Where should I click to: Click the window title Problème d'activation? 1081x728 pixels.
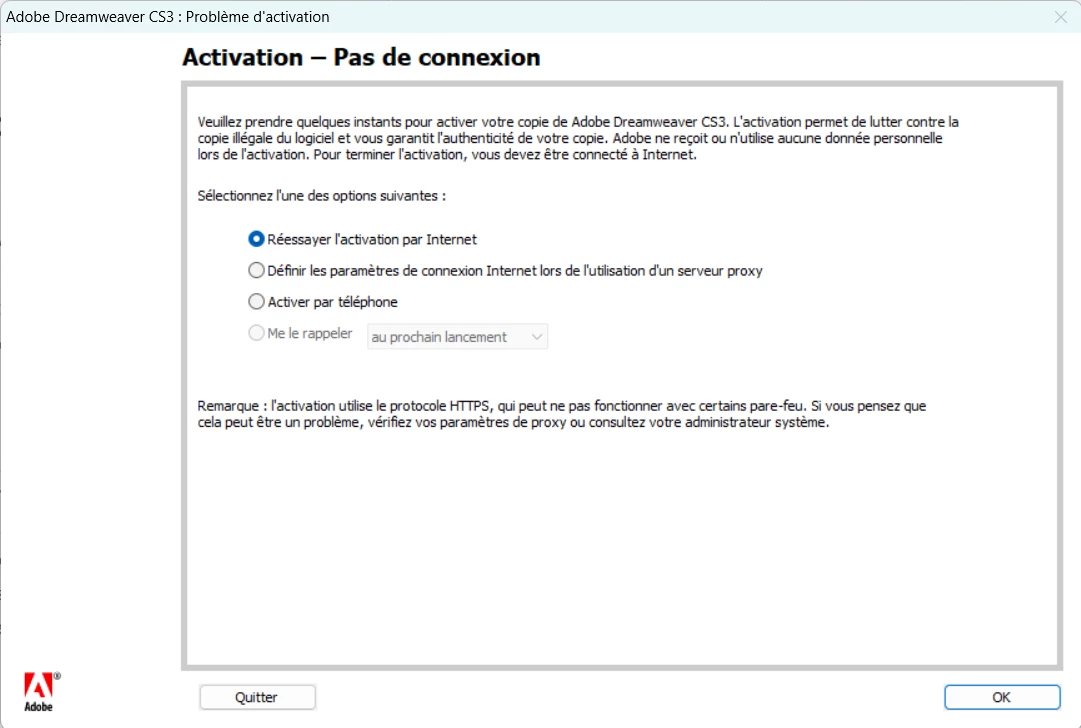click(168, 17)
